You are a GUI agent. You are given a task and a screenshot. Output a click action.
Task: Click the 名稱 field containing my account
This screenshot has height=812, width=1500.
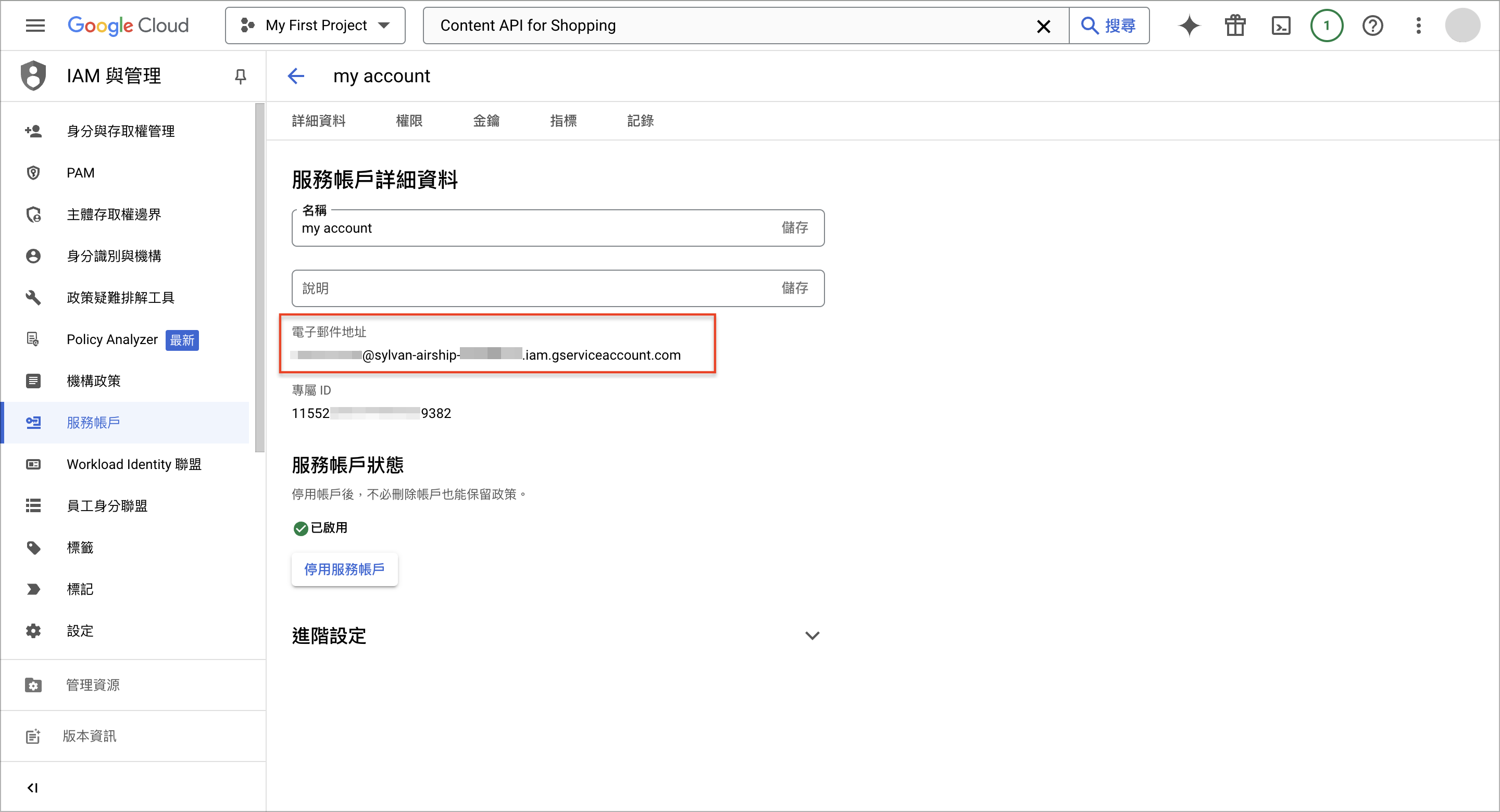558,228
